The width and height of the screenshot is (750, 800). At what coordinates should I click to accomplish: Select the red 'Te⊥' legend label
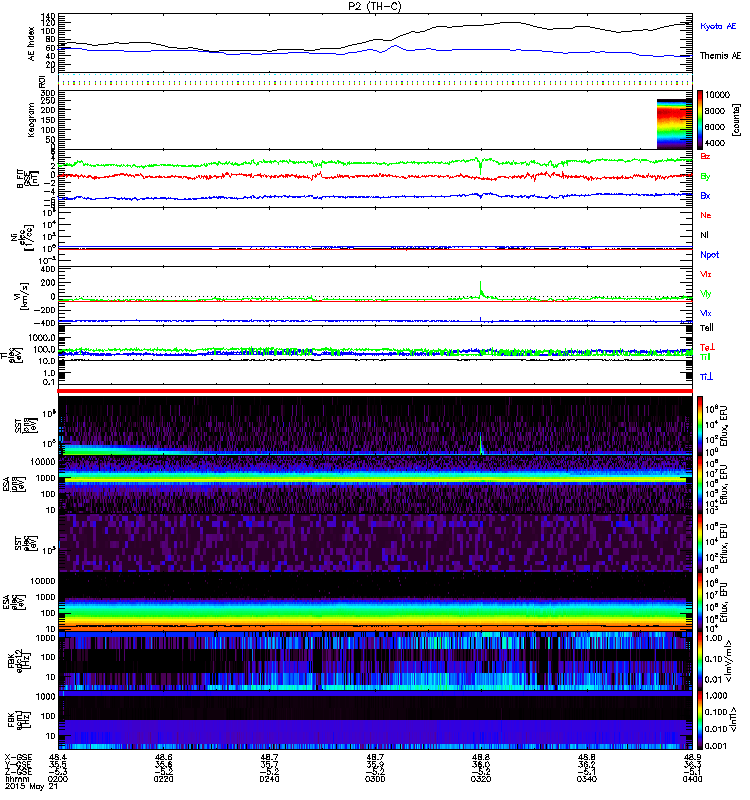707,347
